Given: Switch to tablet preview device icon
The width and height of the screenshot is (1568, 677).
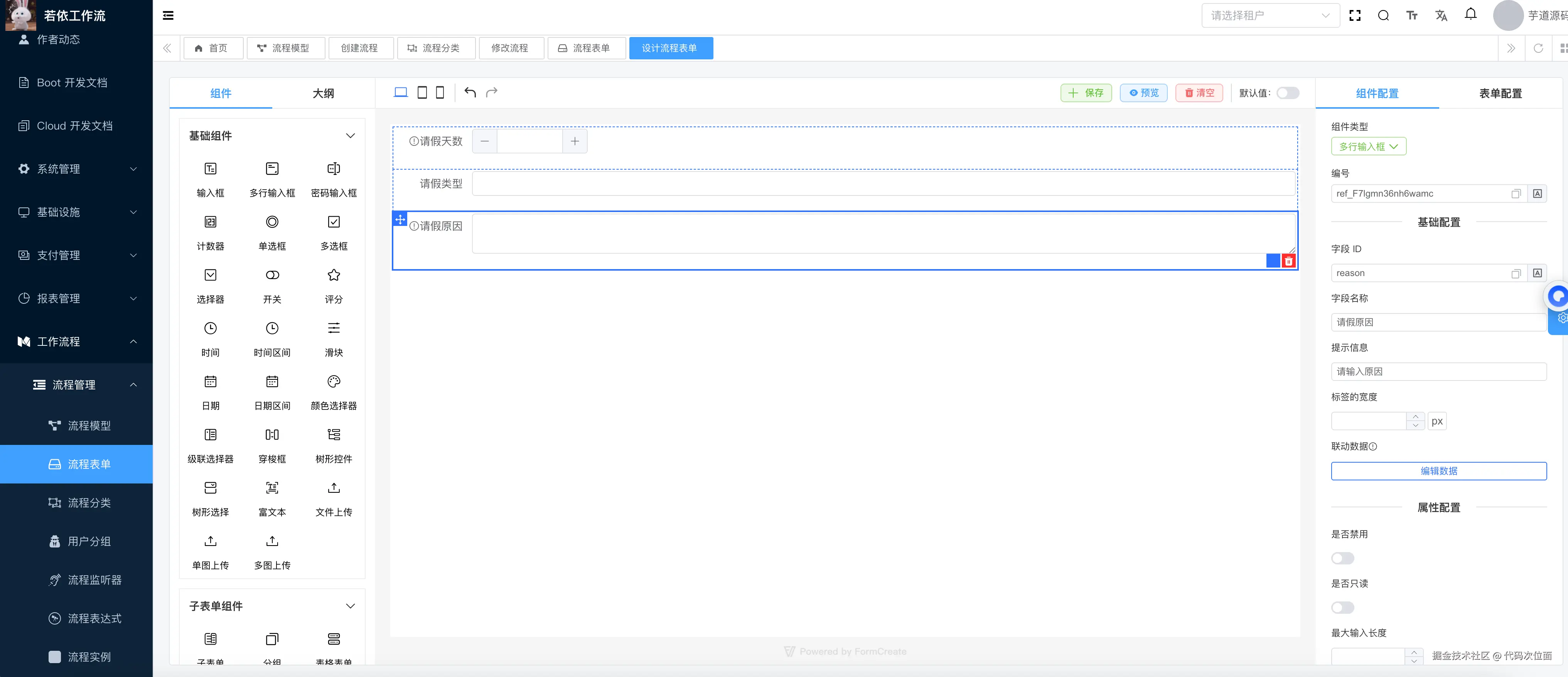Looking at the screenshot, I should pyautogui.click(x=422, y=93).
